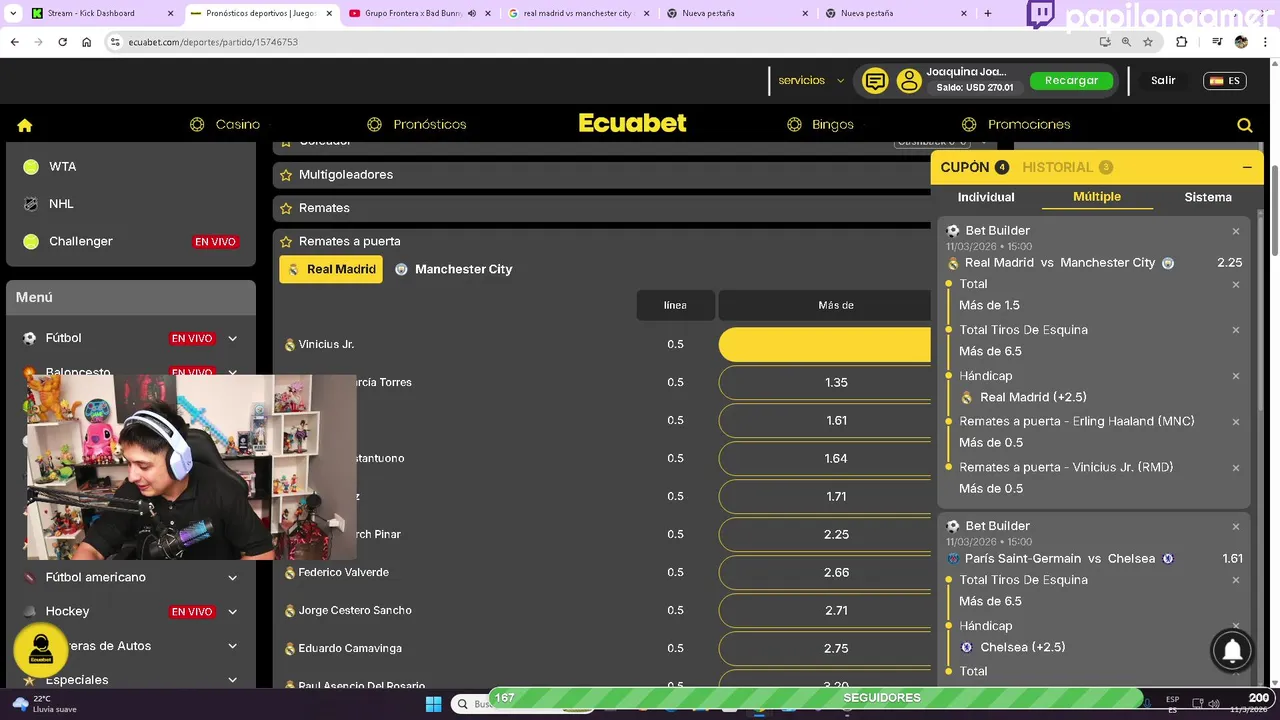This screenshot has width=1280, height=720.
Task: Switch coupon to Múltiple tab
Action: (x=1097, y=197)
